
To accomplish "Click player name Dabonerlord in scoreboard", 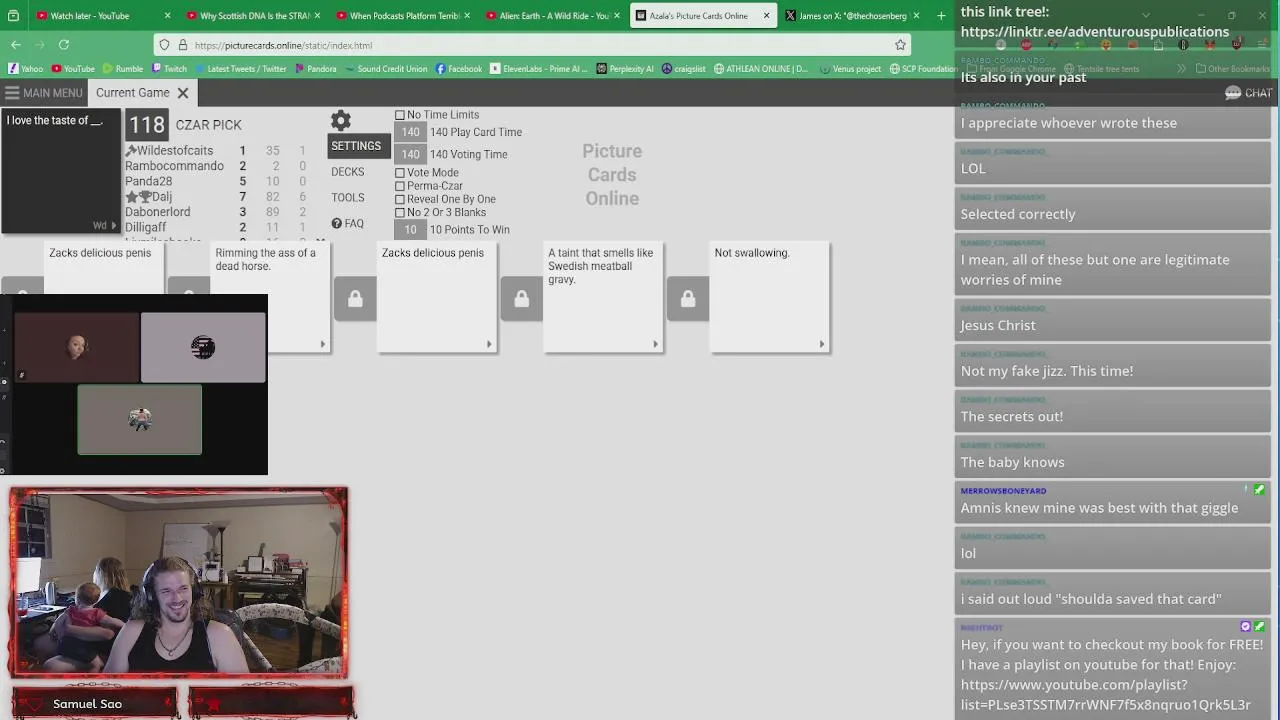I will click(157, 212).
